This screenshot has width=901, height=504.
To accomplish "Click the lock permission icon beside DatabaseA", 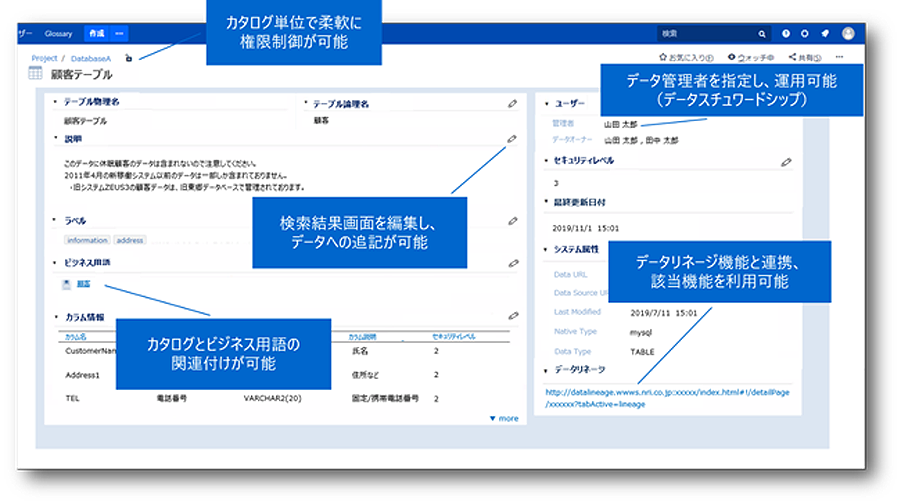I will pyautogui.click(x=128, y=59).
